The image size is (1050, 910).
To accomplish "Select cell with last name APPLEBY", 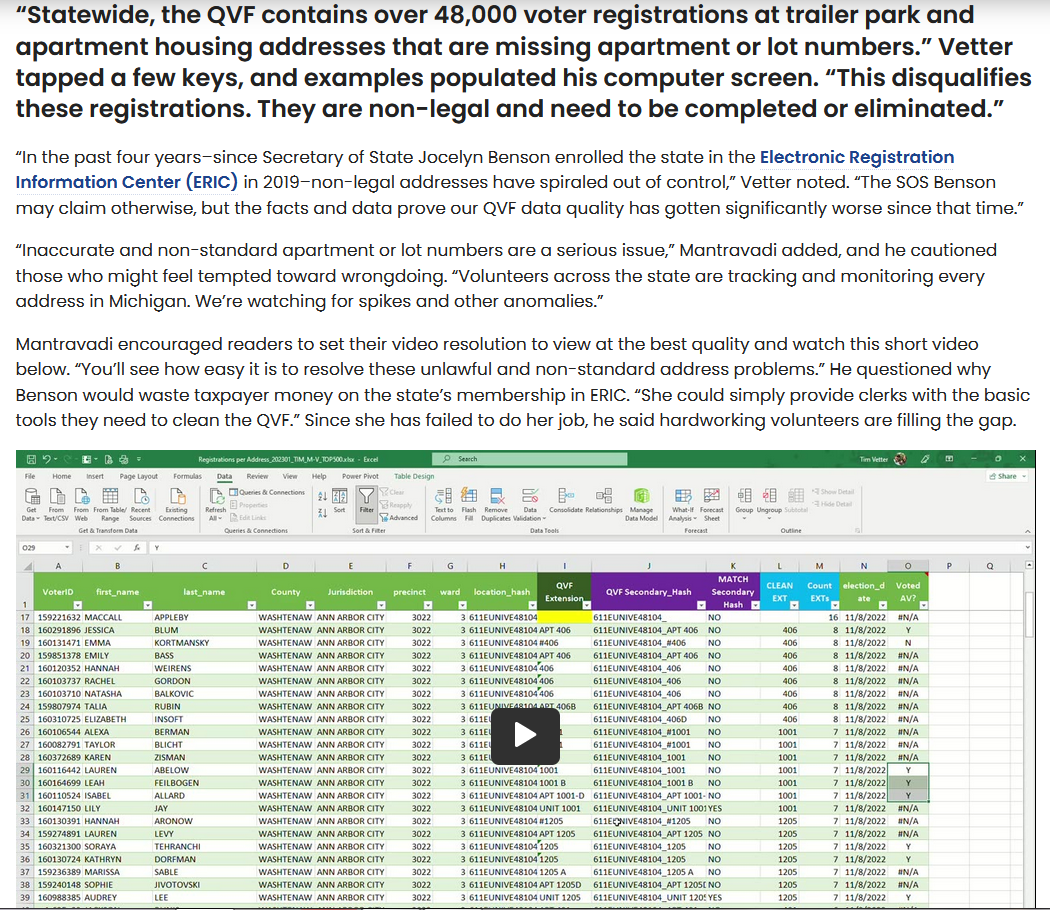I will (204, 617).
